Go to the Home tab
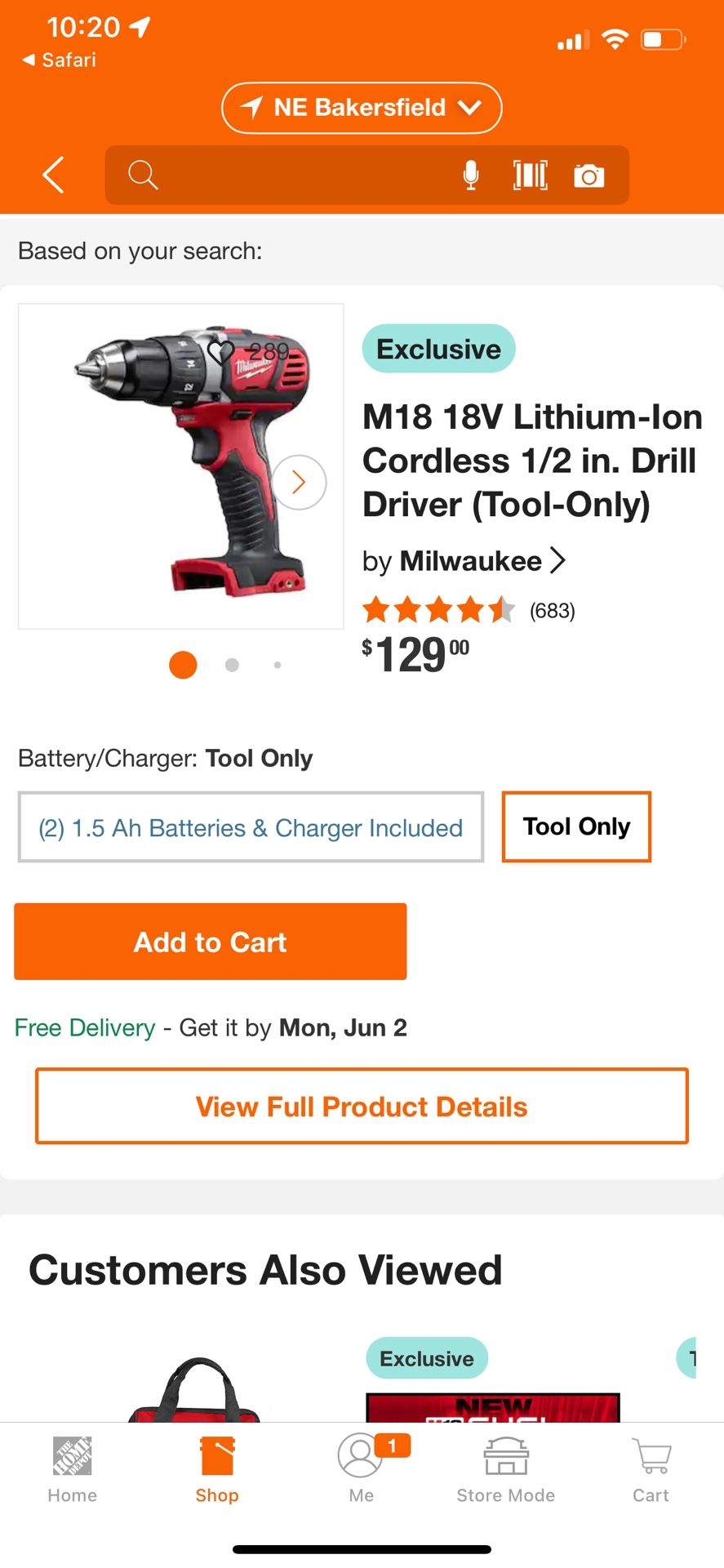724x1568 pixels. [x=72, y=1470]
